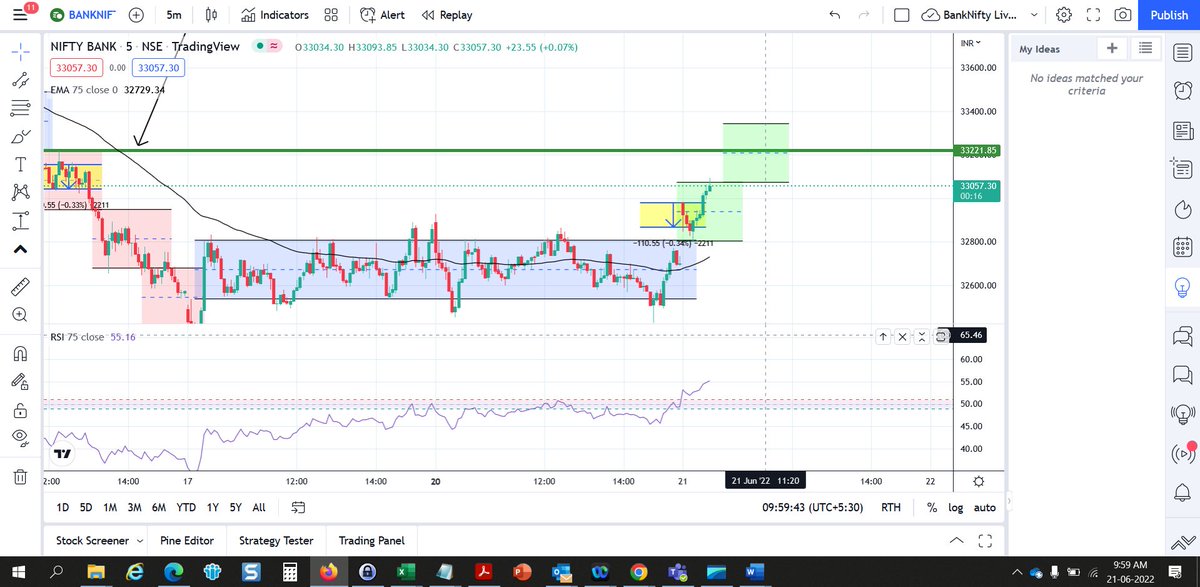
Task: Take a chart snapshot
Action: click(1123, 15)
